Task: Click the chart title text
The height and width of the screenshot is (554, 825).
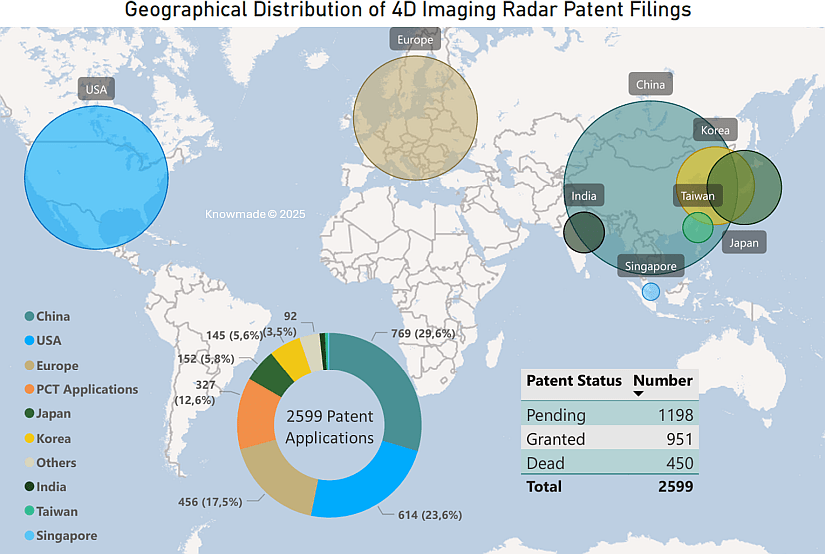Action: (408, 10)
